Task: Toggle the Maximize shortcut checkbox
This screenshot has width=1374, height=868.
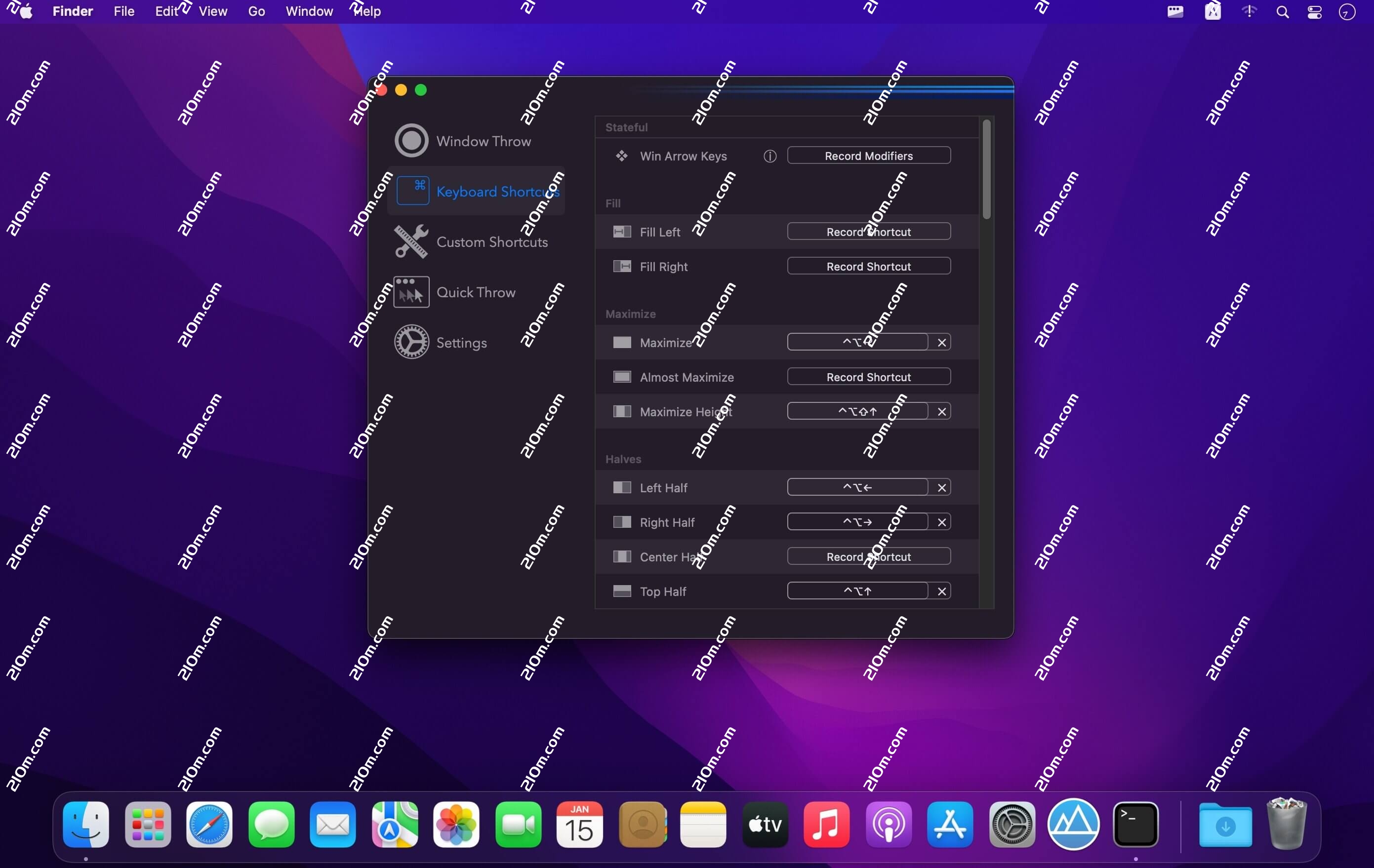Action: [x=622, y=342]
